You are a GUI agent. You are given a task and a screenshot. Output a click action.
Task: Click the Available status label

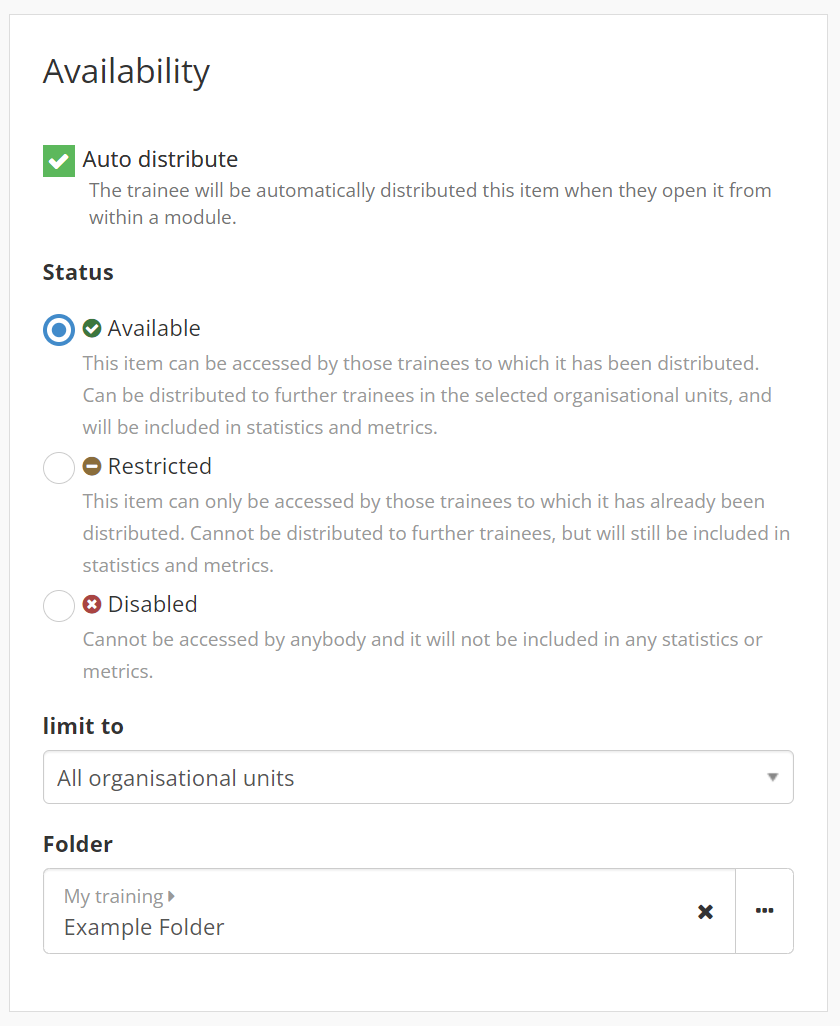tap(154, 328)
